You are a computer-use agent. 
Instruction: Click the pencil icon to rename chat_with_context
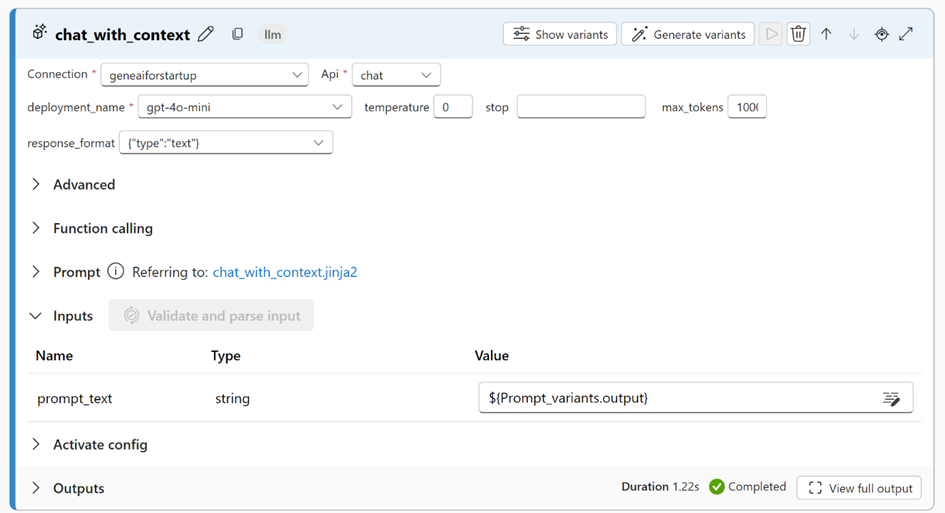(x=206, y=34)
